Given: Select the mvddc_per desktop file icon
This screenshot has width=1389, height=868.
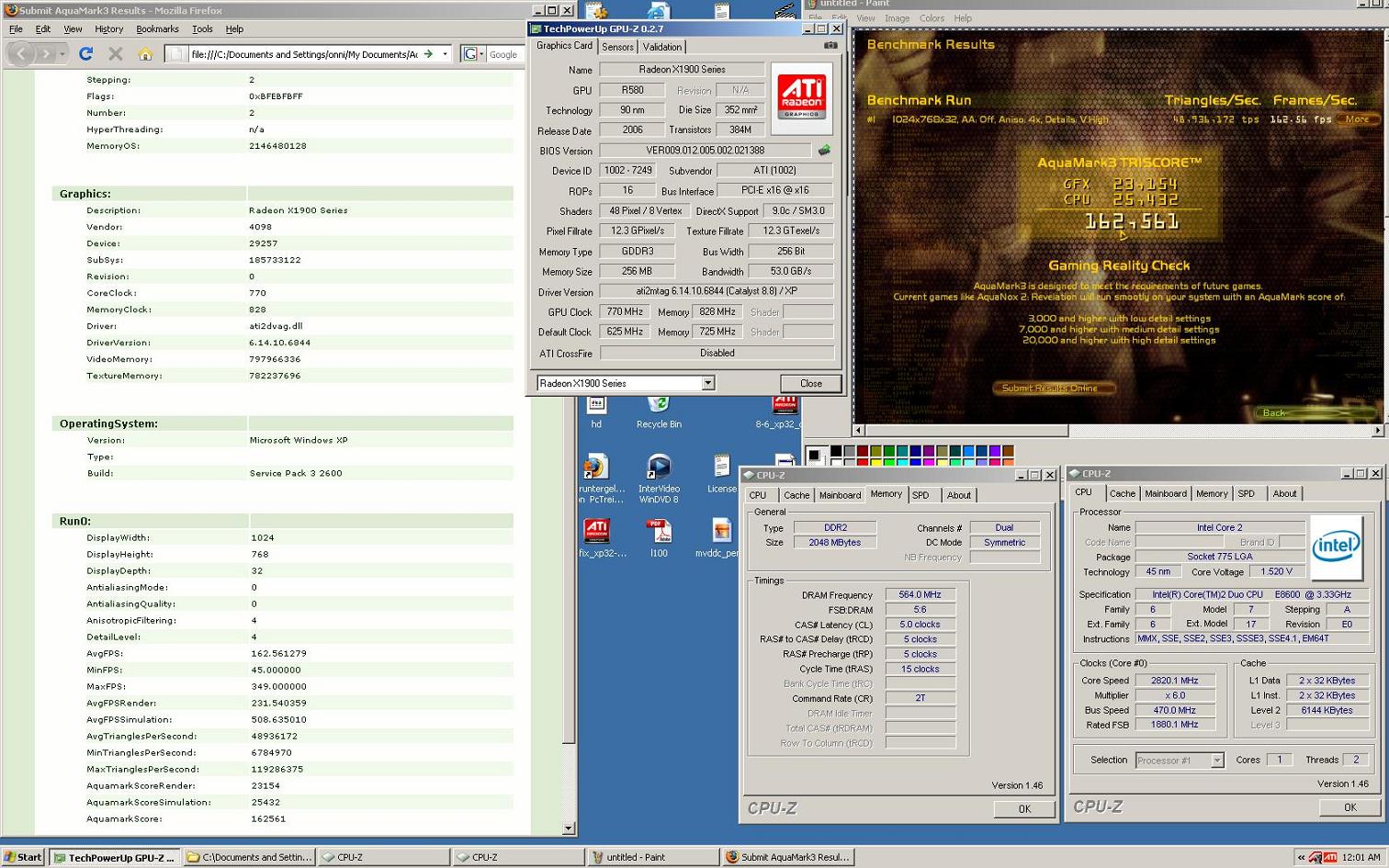Looking at the screenshot, I should 719,538.
